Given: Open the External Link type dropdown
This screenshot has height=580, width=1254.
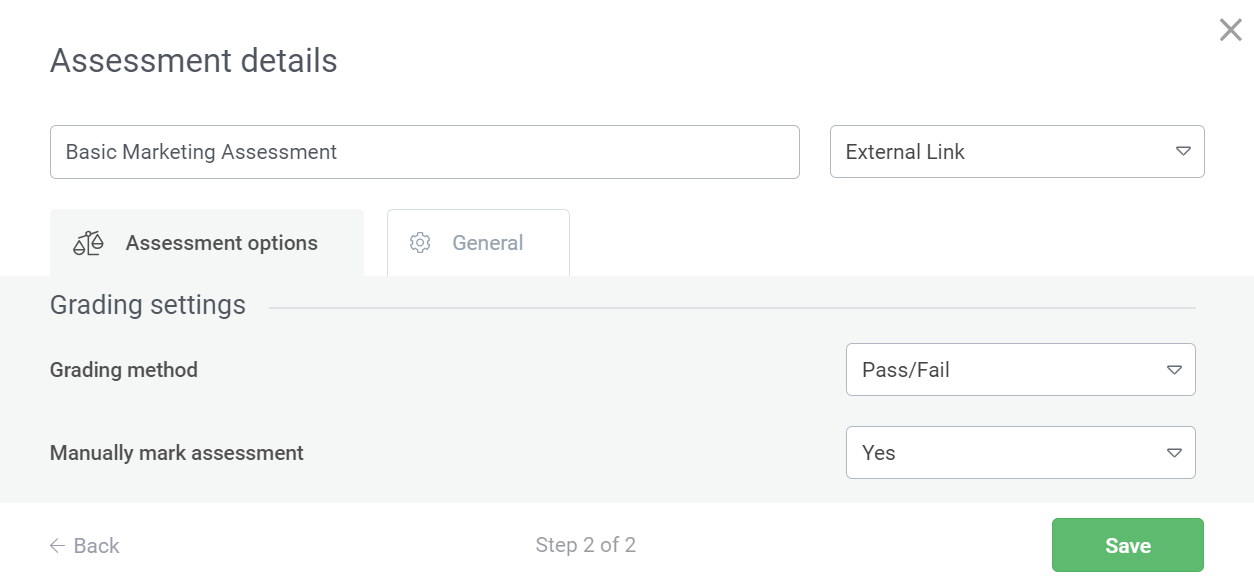Looking at the screenshot, I should (x=1016, y=152).
